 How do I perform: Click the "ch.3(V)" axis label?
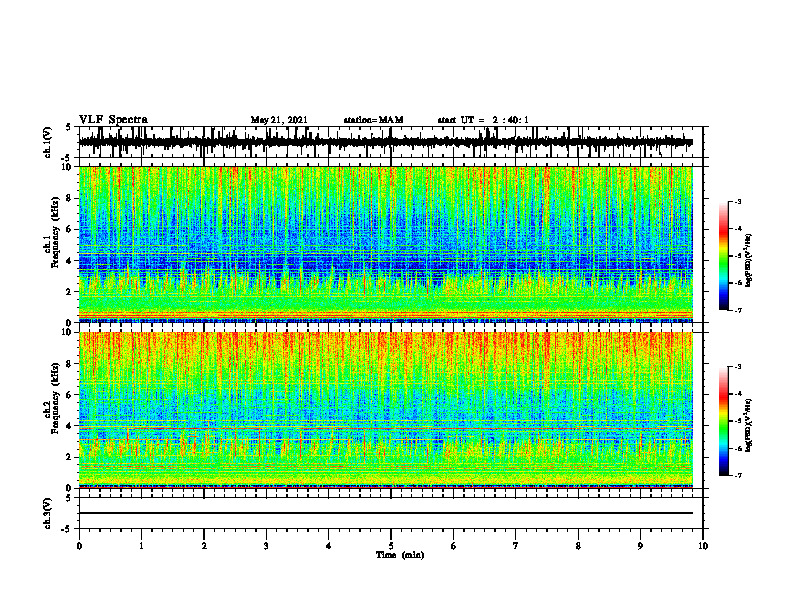(x=48, y=514)
